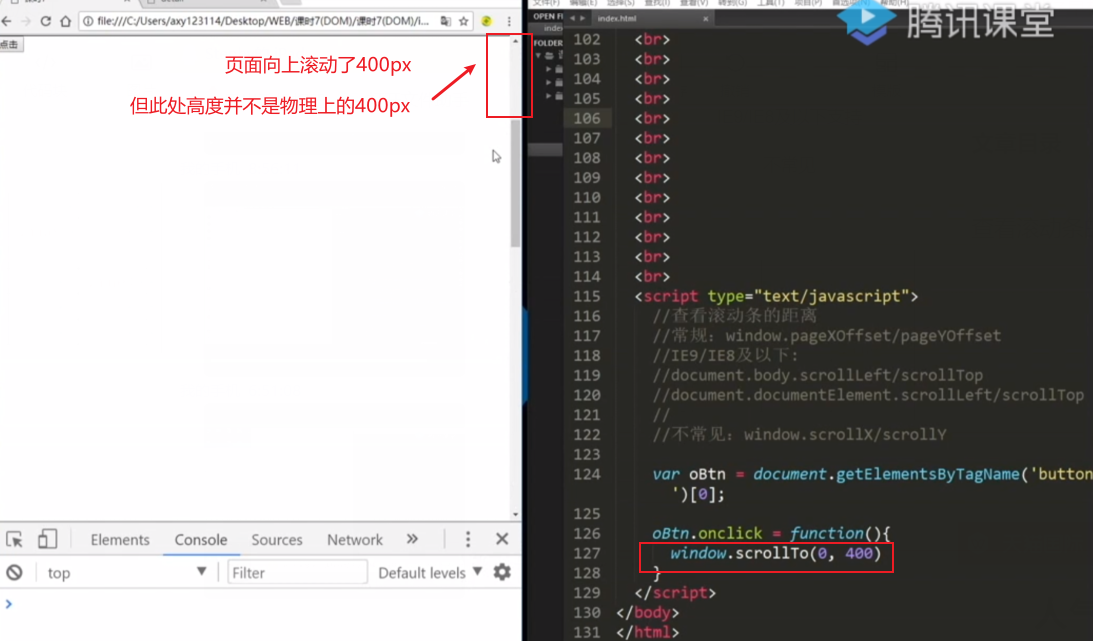Click the comment with document.body.scrollLeft/scrollTop
Image resolution: width=1093 pixels, height=641 pixels.
coord(818,376)
